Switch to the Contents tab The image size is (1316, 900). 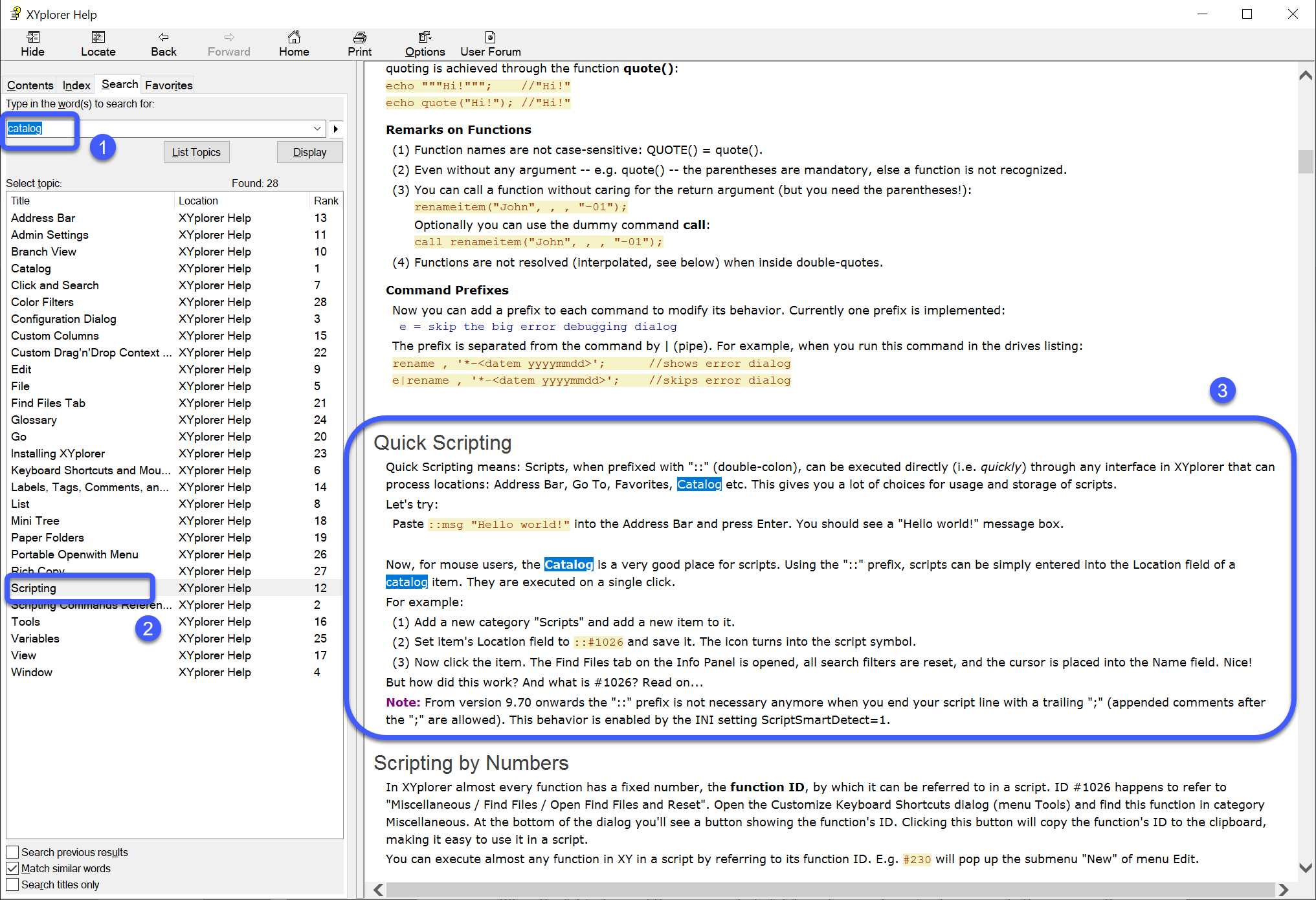click(x=30, y=85)
